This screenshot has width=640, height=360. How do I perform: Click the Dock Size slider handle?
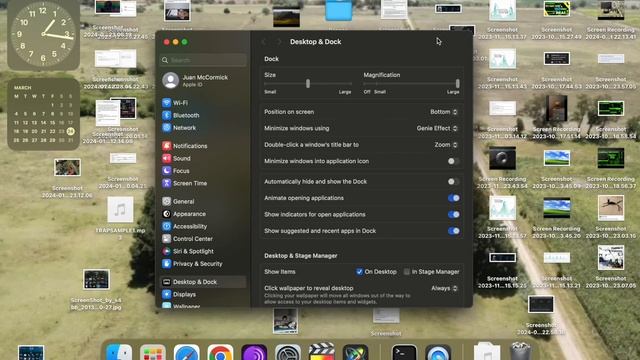point(308,84)
